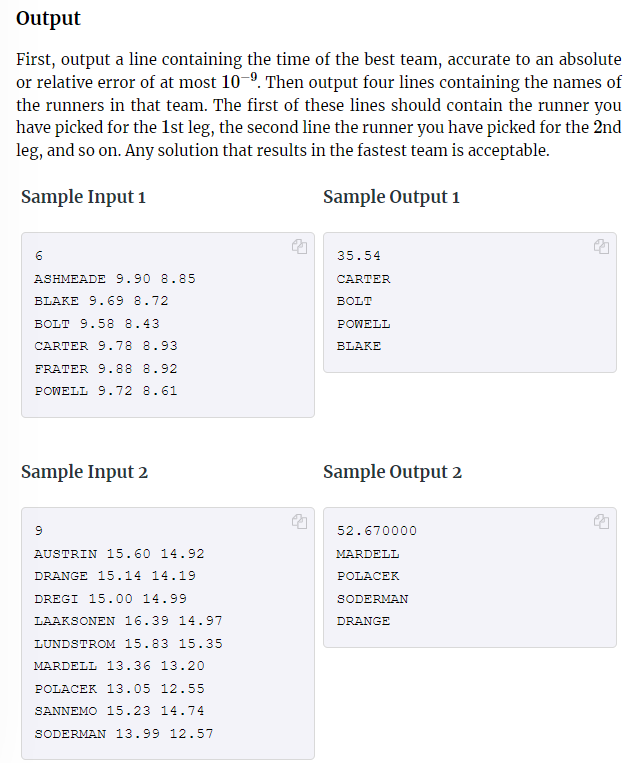Screen dimensions: 642x763
Task: Click MARDELL in Sample Output 2
Action: (367, 554)
